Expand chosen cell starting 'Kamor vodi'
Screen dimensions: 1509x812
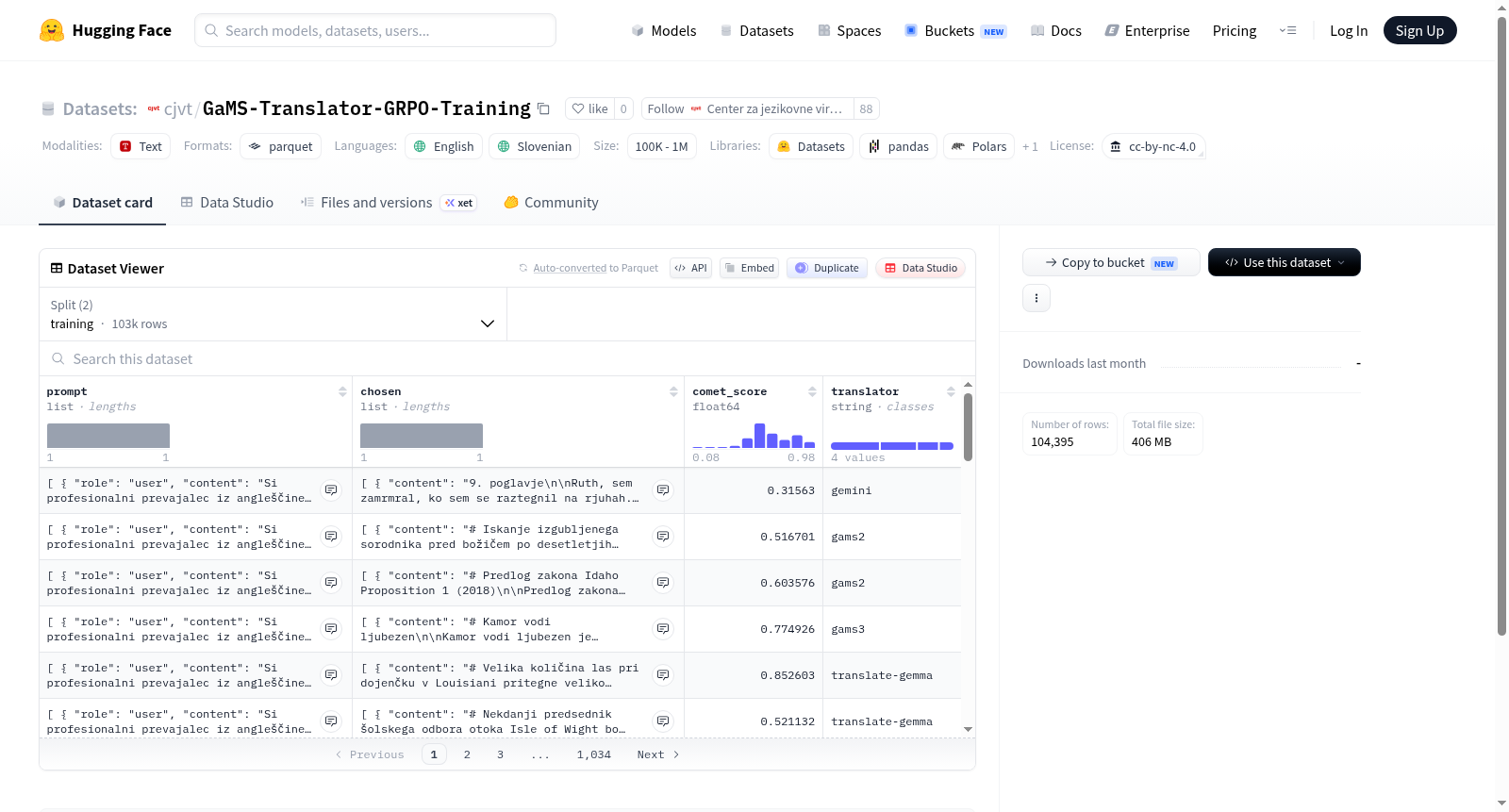click(663, 629)
